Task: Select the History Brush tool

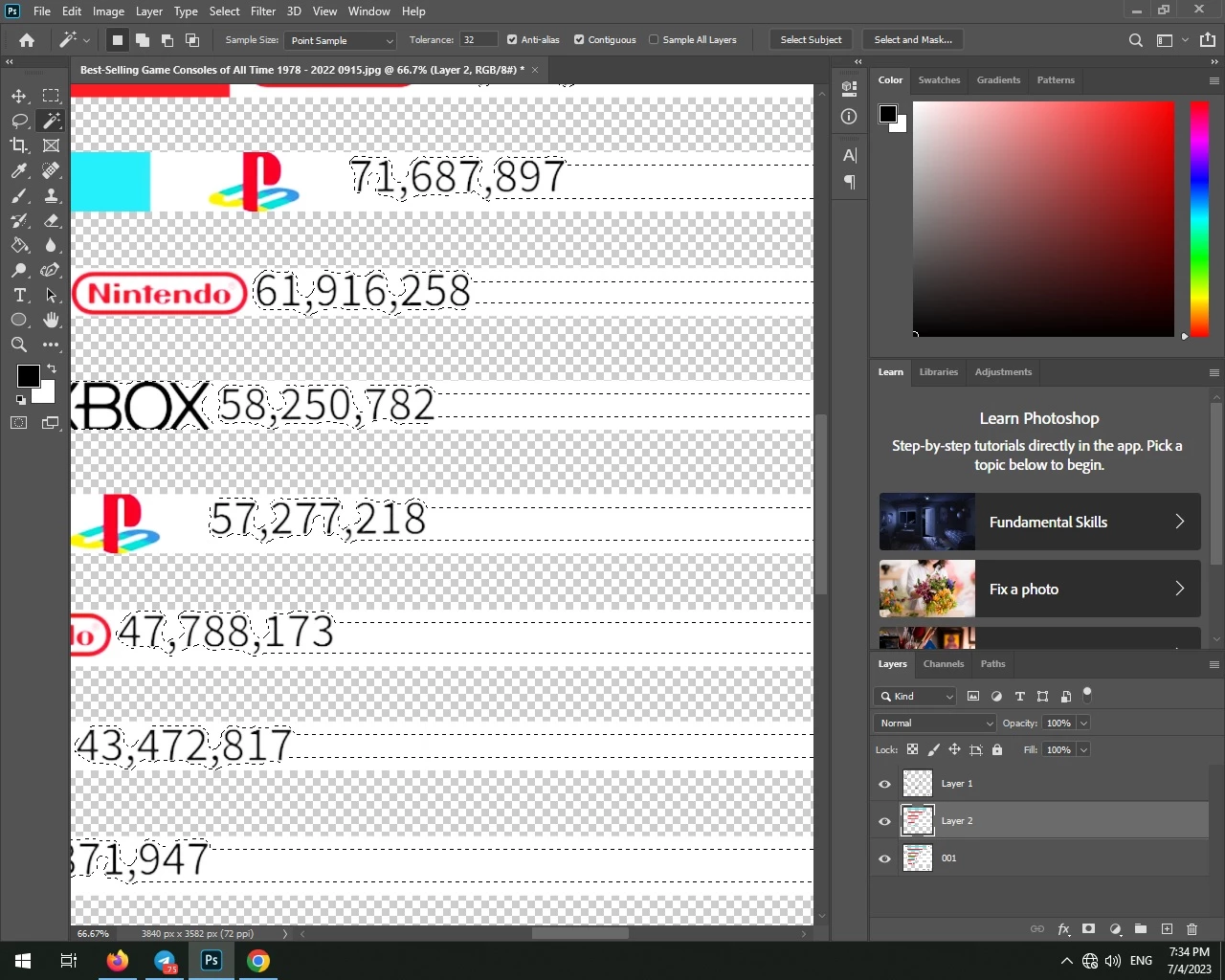Action: (x=19, y=220)
